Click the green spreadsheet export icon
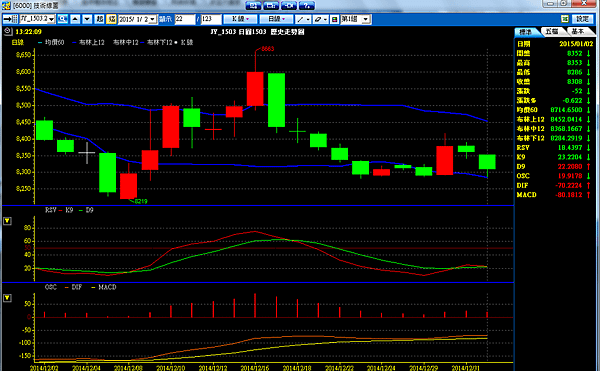This screenshot has height=371, width=600. (x=565, y=19)
